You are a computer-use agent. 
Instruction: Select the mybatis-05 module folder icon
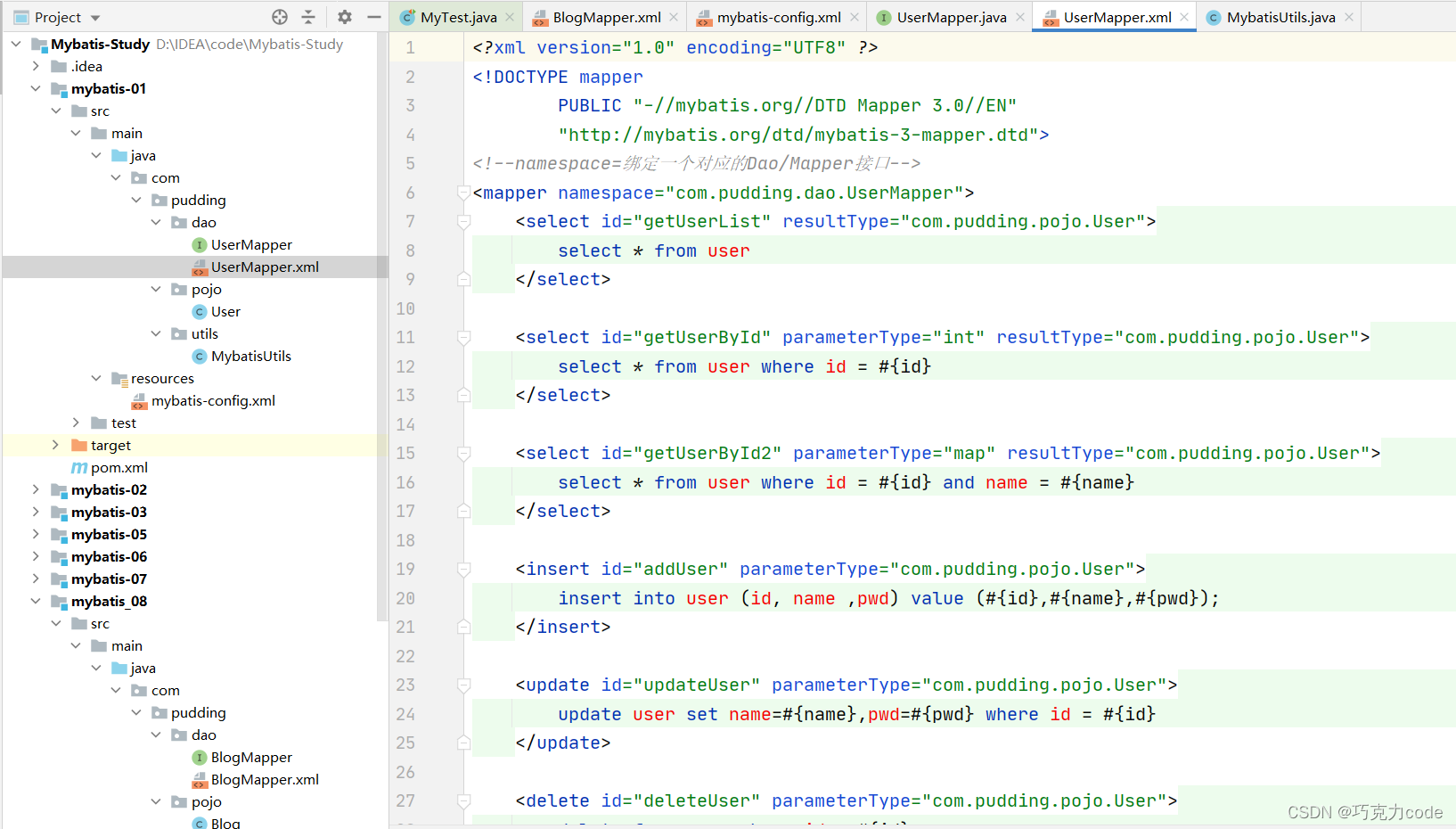pyautogui.click(x=60, y=535)
